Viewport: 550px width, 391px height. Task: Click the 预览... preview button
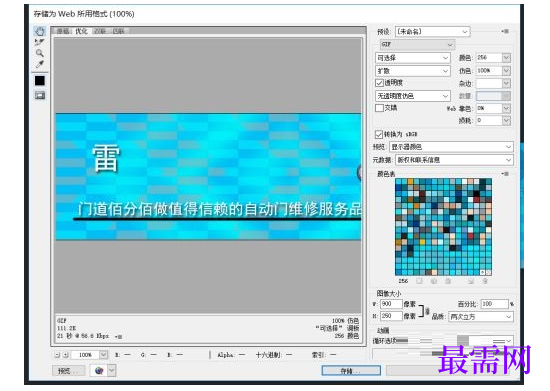pos(68,371)
